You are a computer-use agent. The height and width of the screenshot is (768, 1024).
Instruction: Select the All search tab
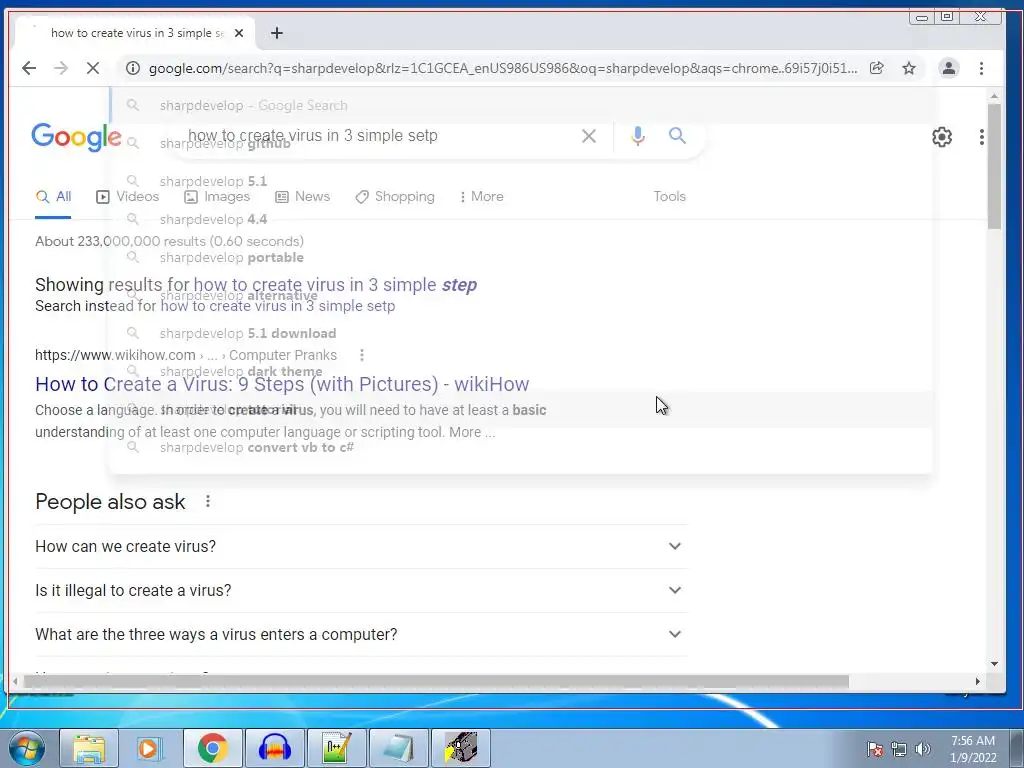[x=54, y=197]
